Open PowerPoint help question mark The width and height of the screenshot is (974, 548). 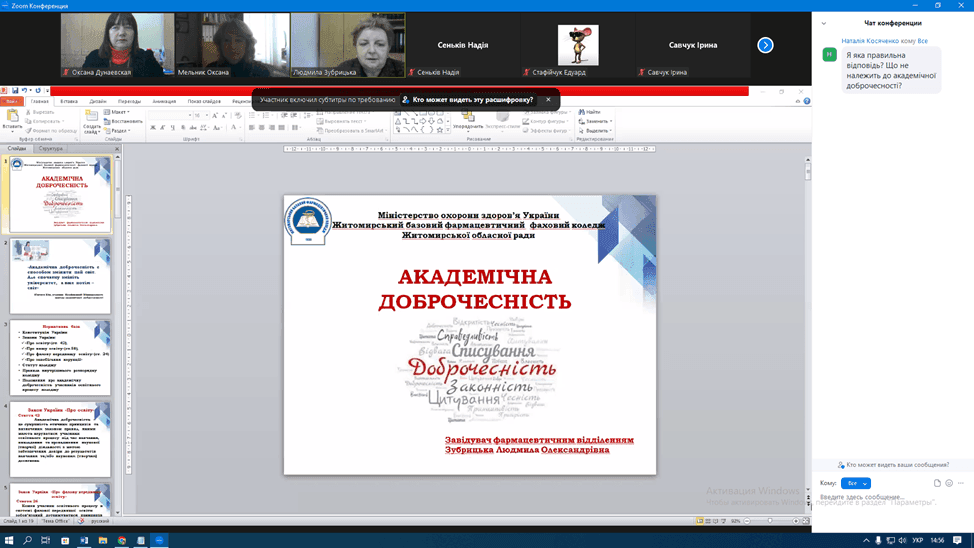pyautogui.click(x=807, y=101)
